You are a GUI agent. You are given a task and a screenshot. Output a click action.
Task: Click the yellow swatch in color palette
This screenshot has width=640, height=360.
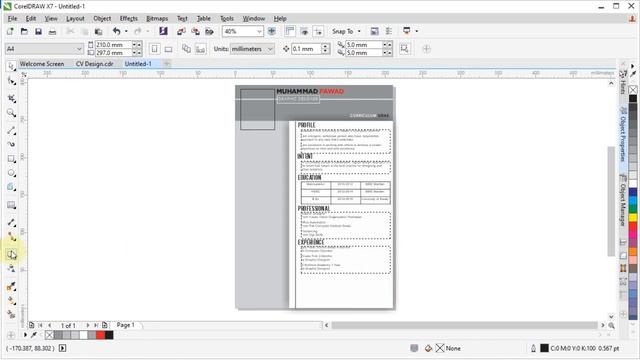(x=633, y=218)
